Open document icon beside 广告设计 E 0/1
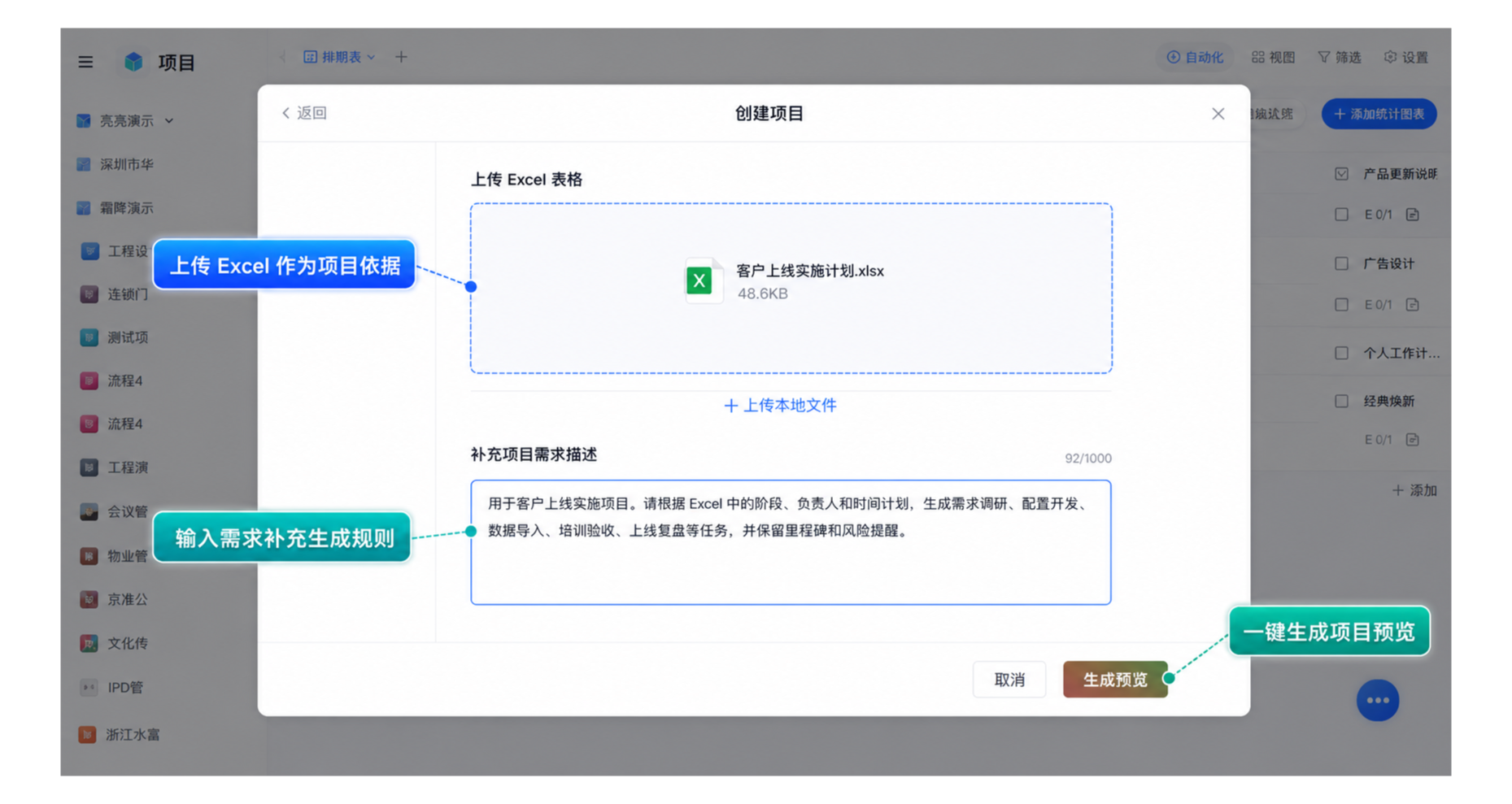The width and height of the screenshot is (1512, 804). click(1413, 304)
